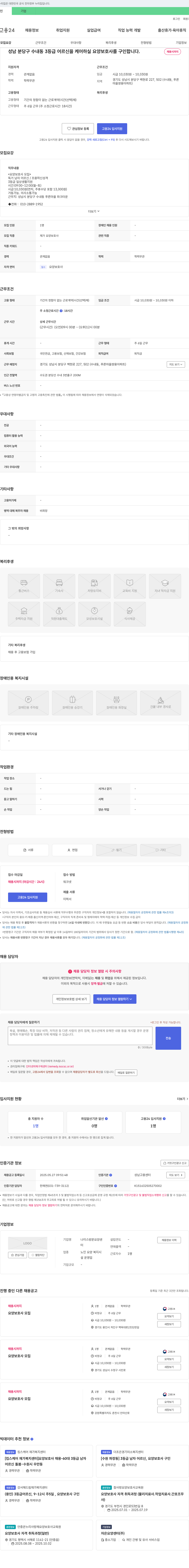189x1568 pixels.
Task: Click 개인정보보호법 상세 보기 button
Action: [71, 999]
